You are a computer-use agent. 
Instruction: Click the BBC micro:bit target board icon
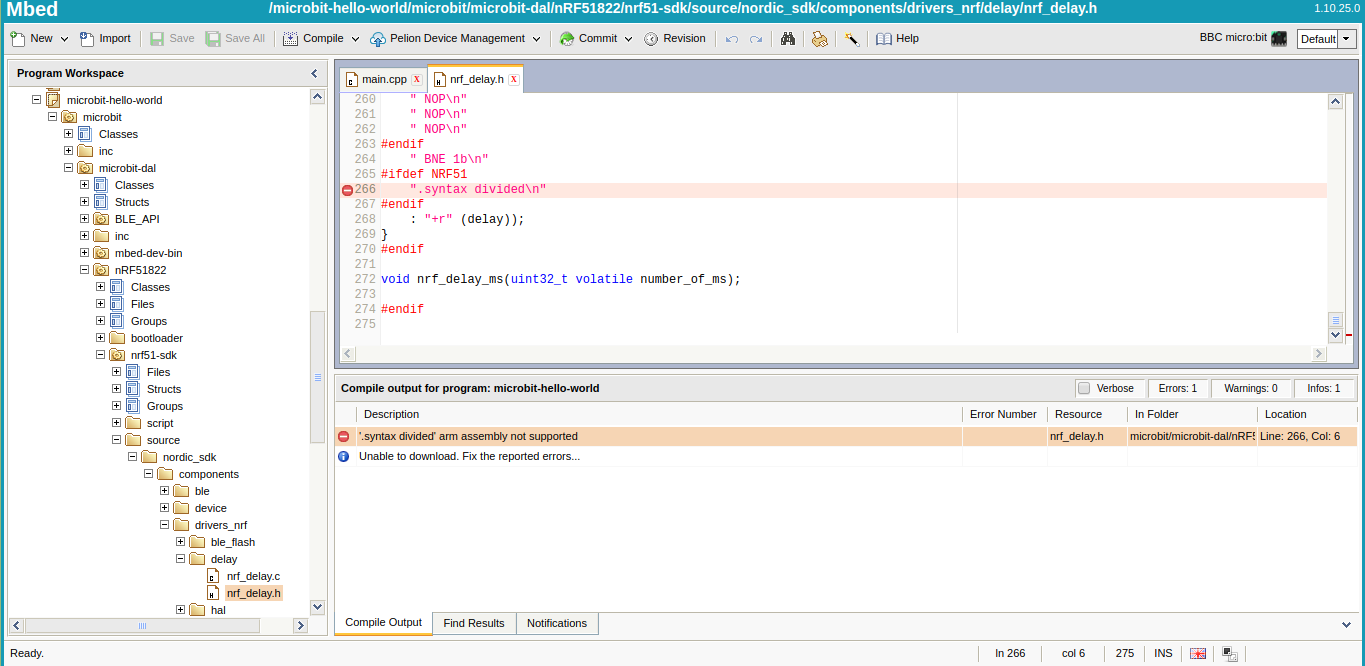click(x=1279, y=39)
